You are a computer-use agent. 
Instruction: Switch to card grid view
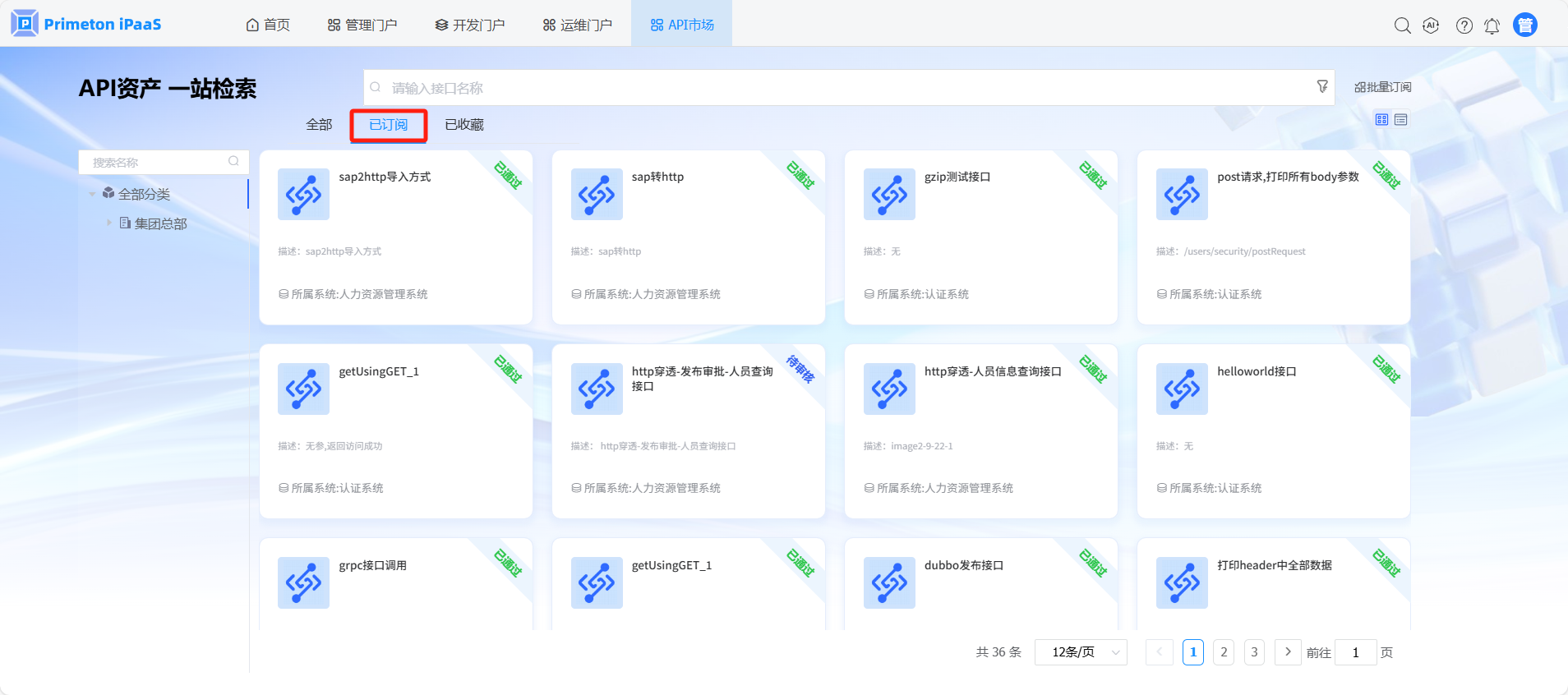click(1381, 120)
